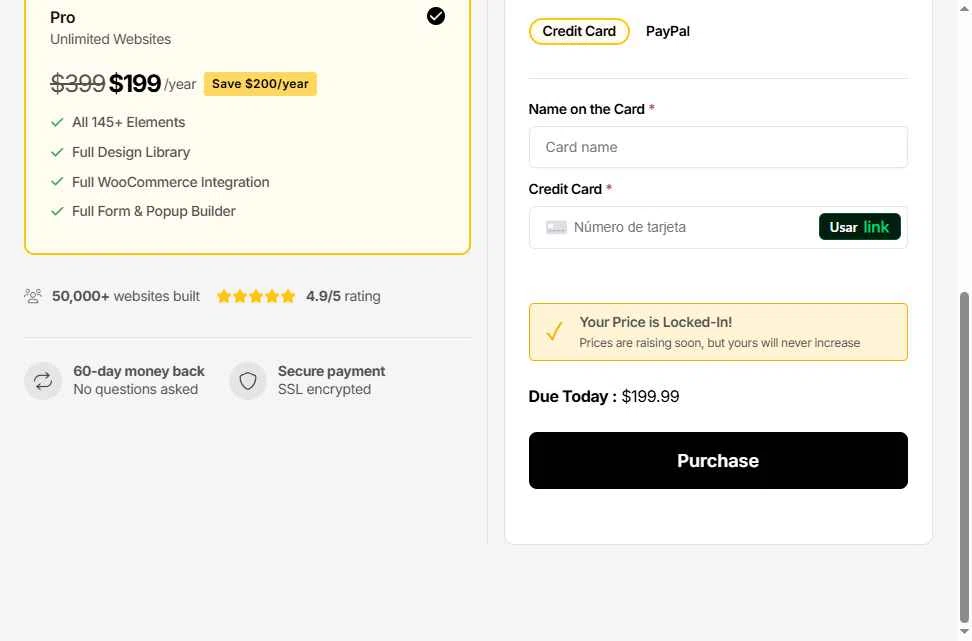Click the users icon beside 50,000+ websites
This screenshot has width=972, height=641.
click(x=33, y=296)
